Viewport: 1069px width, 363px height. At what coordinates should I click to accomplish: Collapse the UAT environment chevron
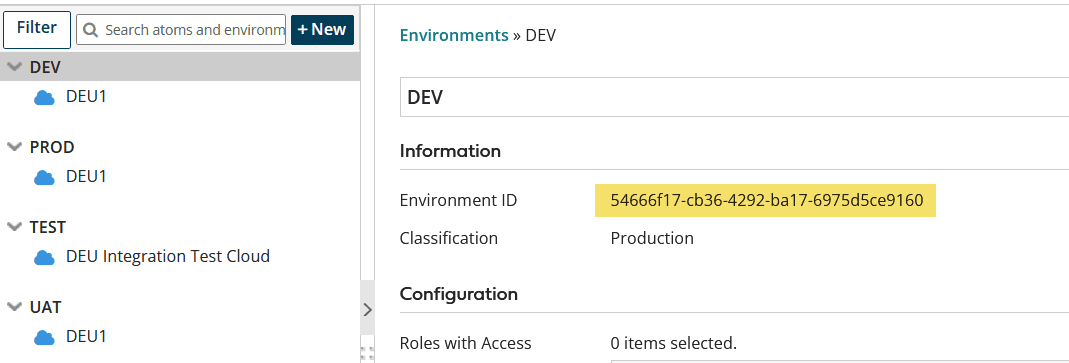point(14,307)
